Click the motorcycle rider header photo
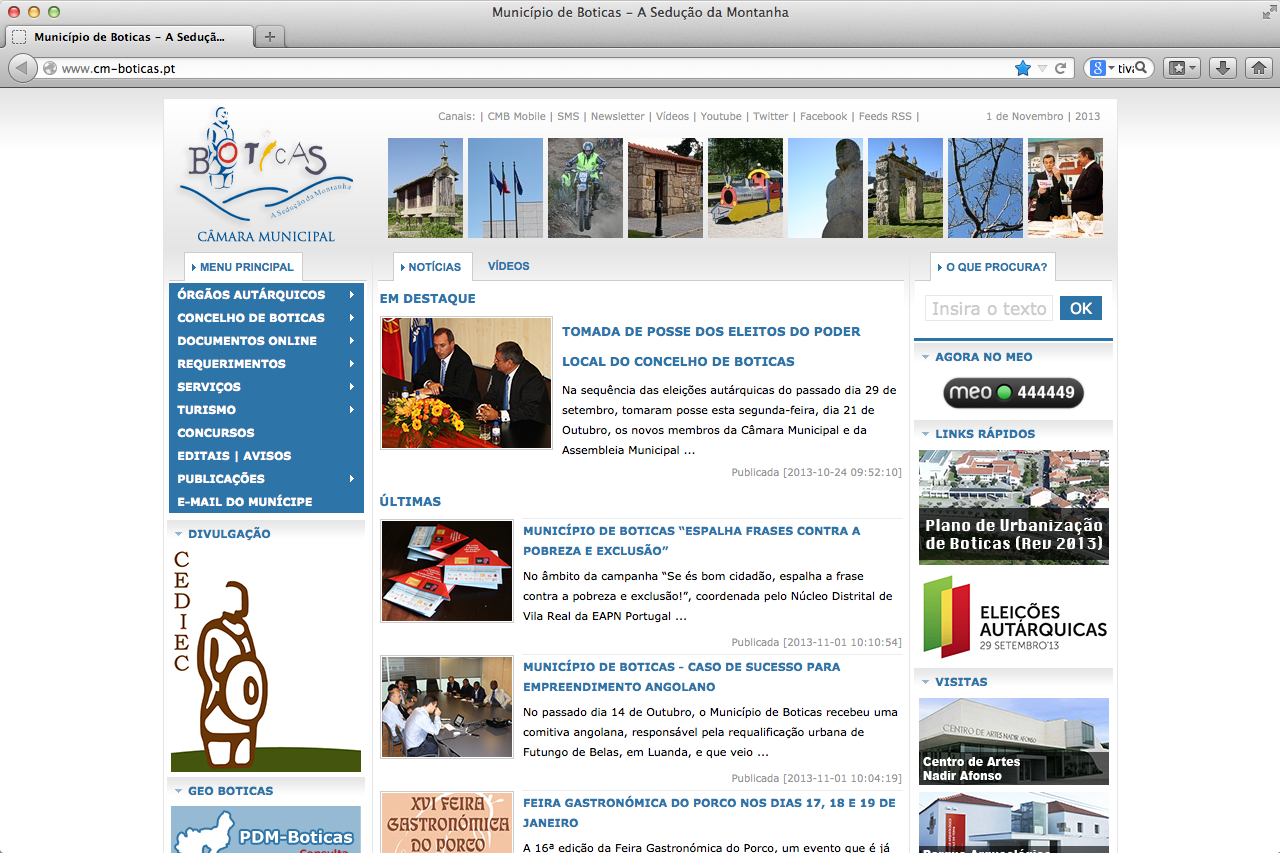Image resolution: width=1280 pixels, height=853 pixels. (585, 188)
